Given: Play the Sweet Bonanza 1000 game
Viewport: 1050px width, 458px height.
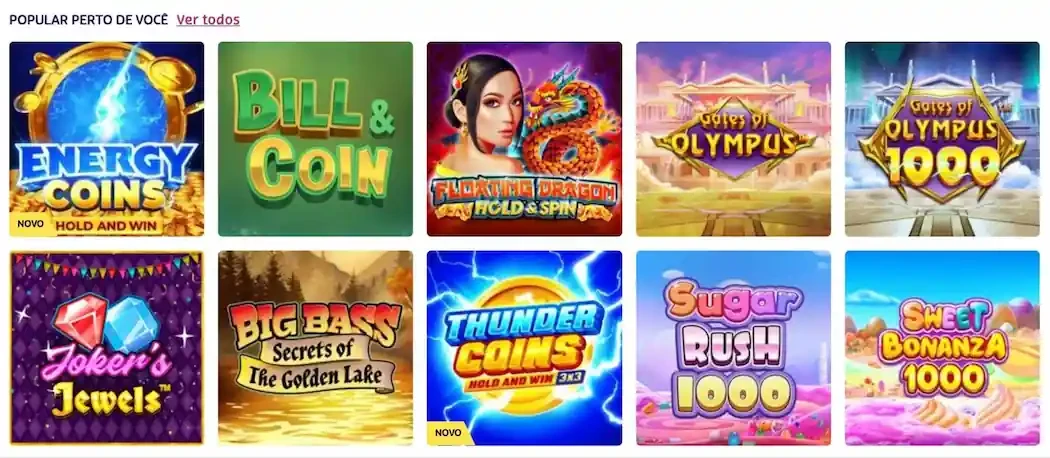Looking at the screenshot, I should [x=942, y=348].
